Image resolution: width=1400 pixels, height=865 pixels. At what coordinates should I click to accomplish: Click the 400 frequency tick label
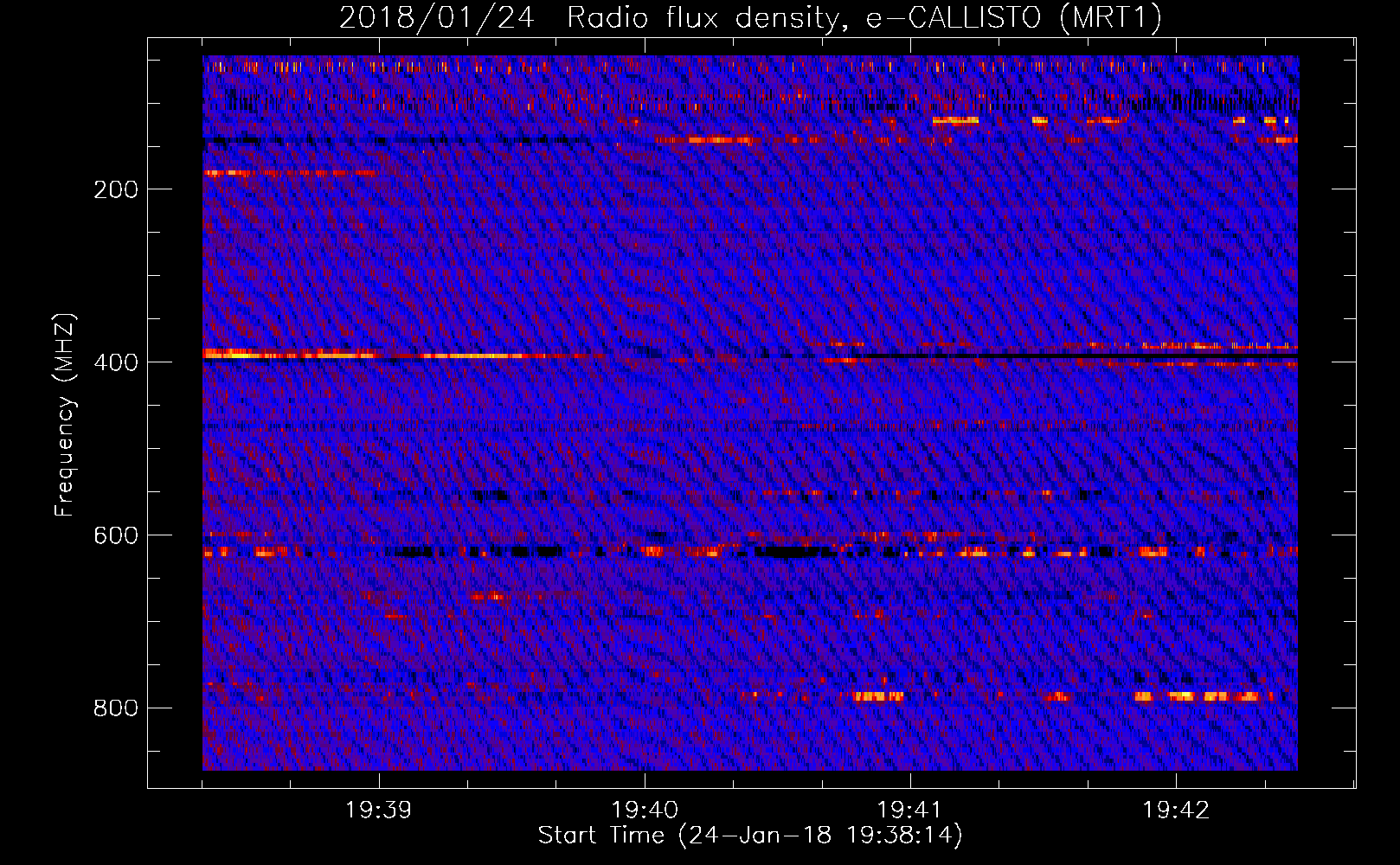[116, 362]
